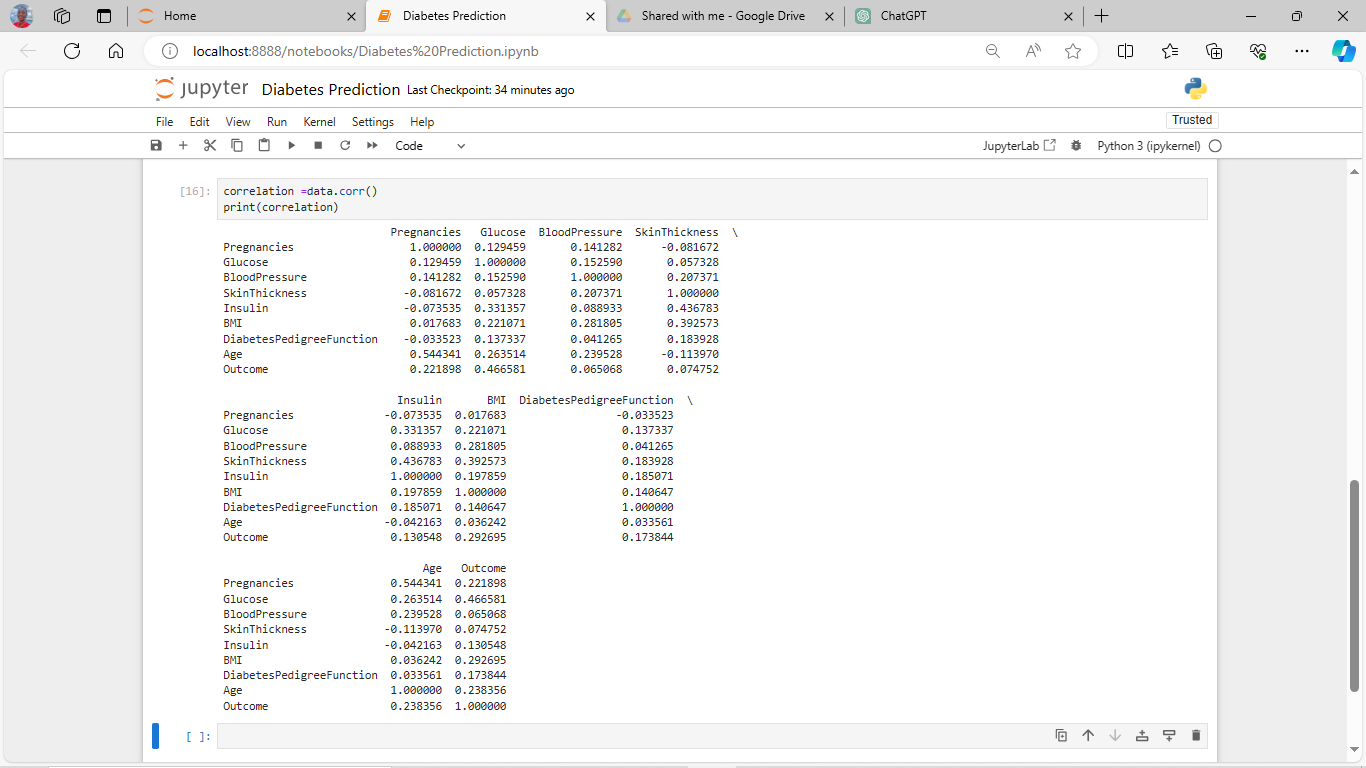This screenshot has height=768, width=1366.
Task: Click the Outcome column header in last table
Action: pyautogui.click(x=484, y=568)
